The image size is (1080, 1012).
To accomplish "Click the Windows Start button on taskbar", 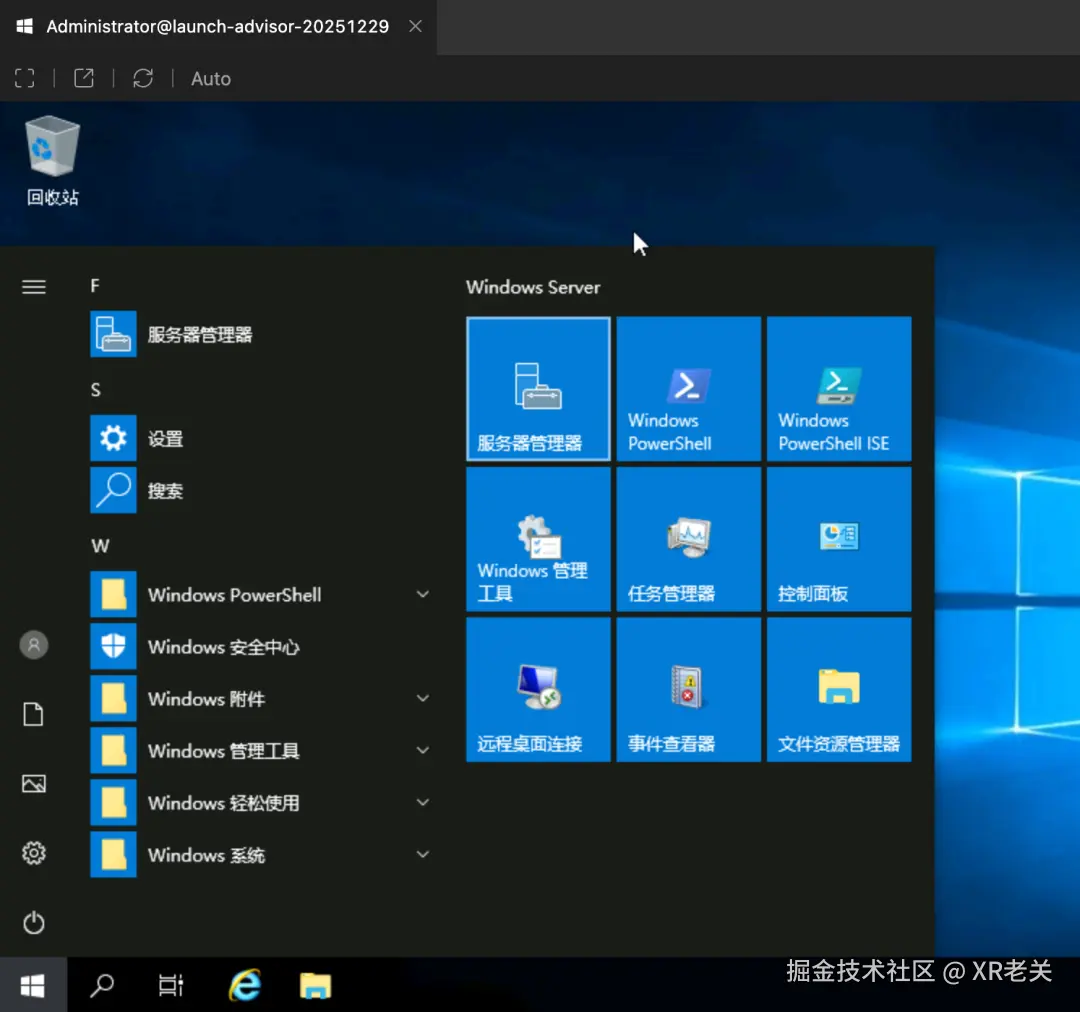I will (x=33, y=985).
